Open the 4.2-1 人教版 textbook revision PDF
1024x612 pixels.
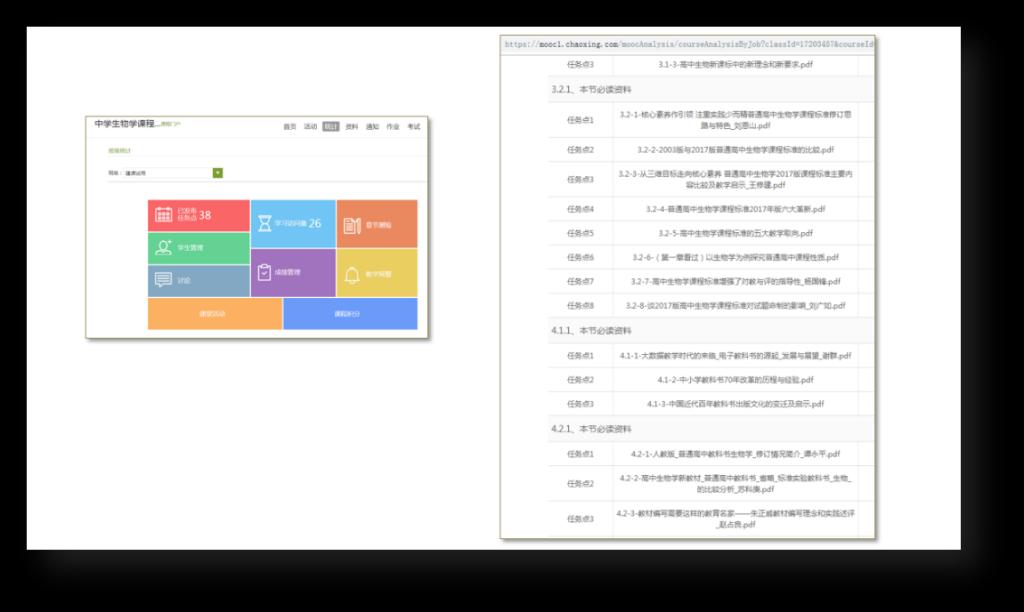(x=735, y=454)
